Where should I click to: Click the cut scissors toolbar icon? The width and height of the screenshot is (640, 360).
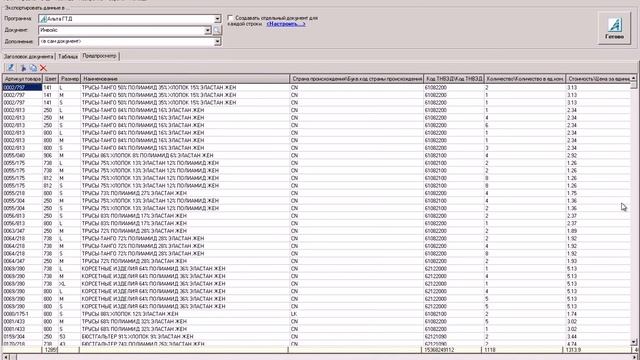23,68
